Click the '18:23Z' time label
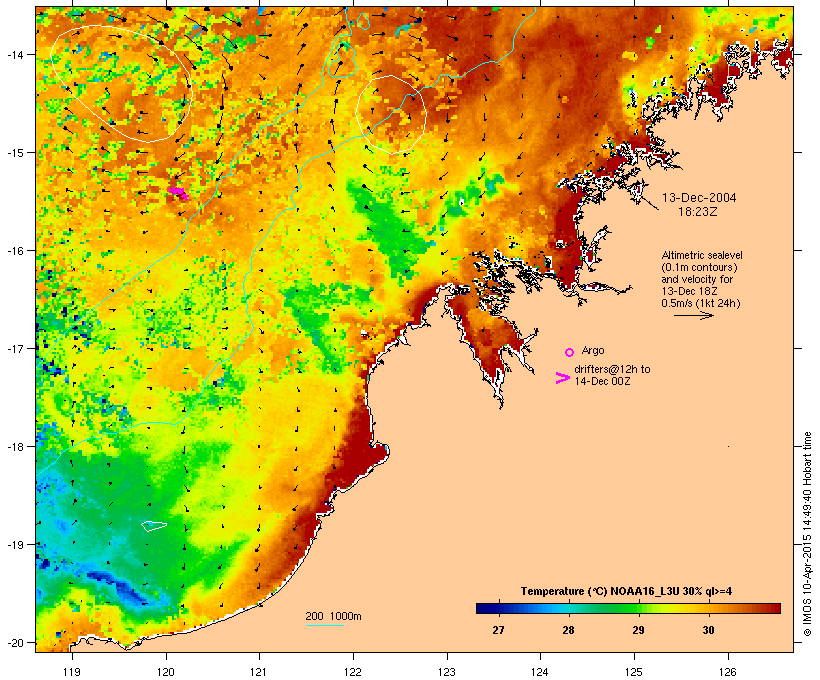This screenshot has height=680, width=820. [x=698, y=212]
